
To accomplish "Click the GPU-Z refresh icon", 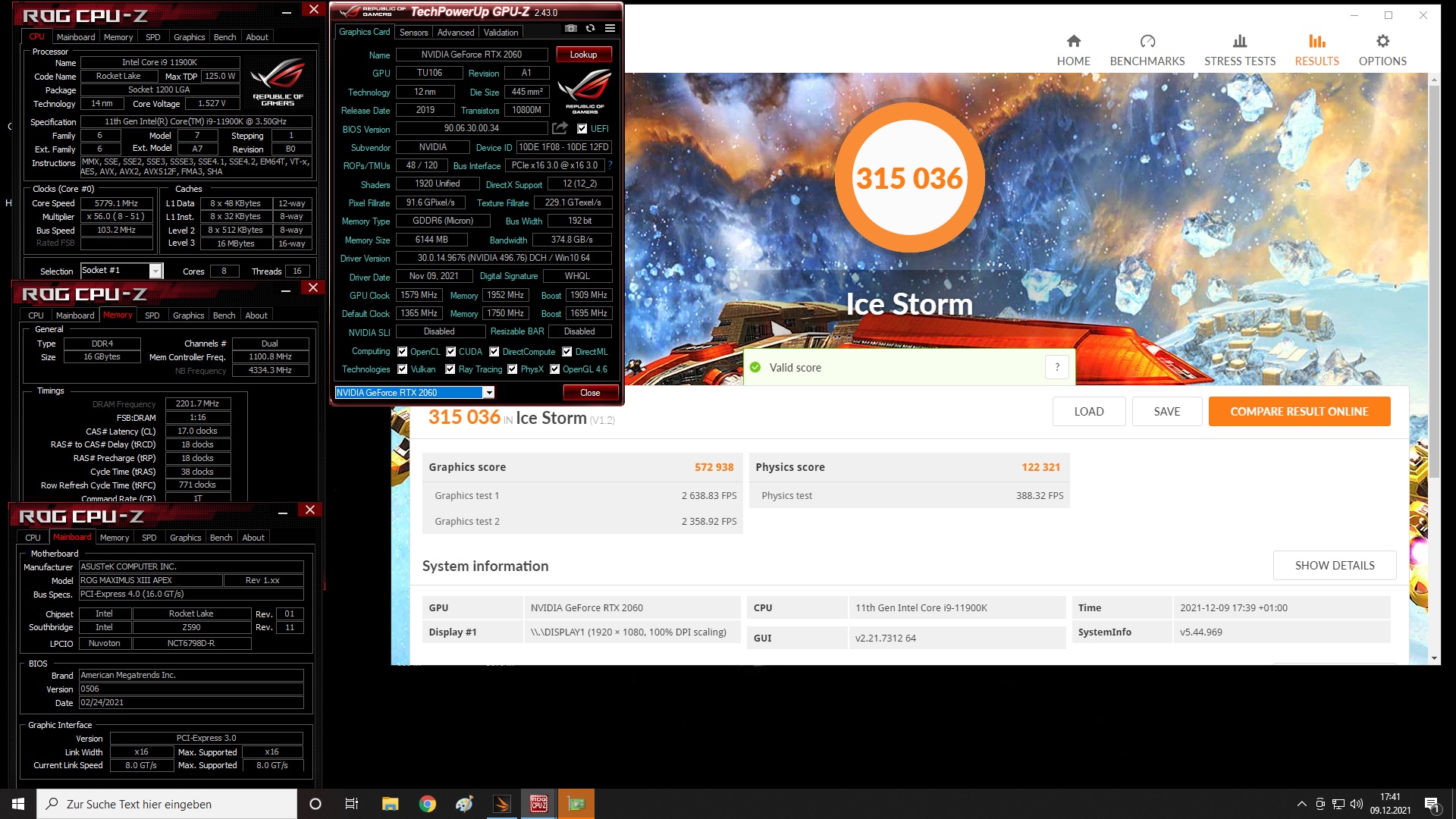I will pos(590,29).
